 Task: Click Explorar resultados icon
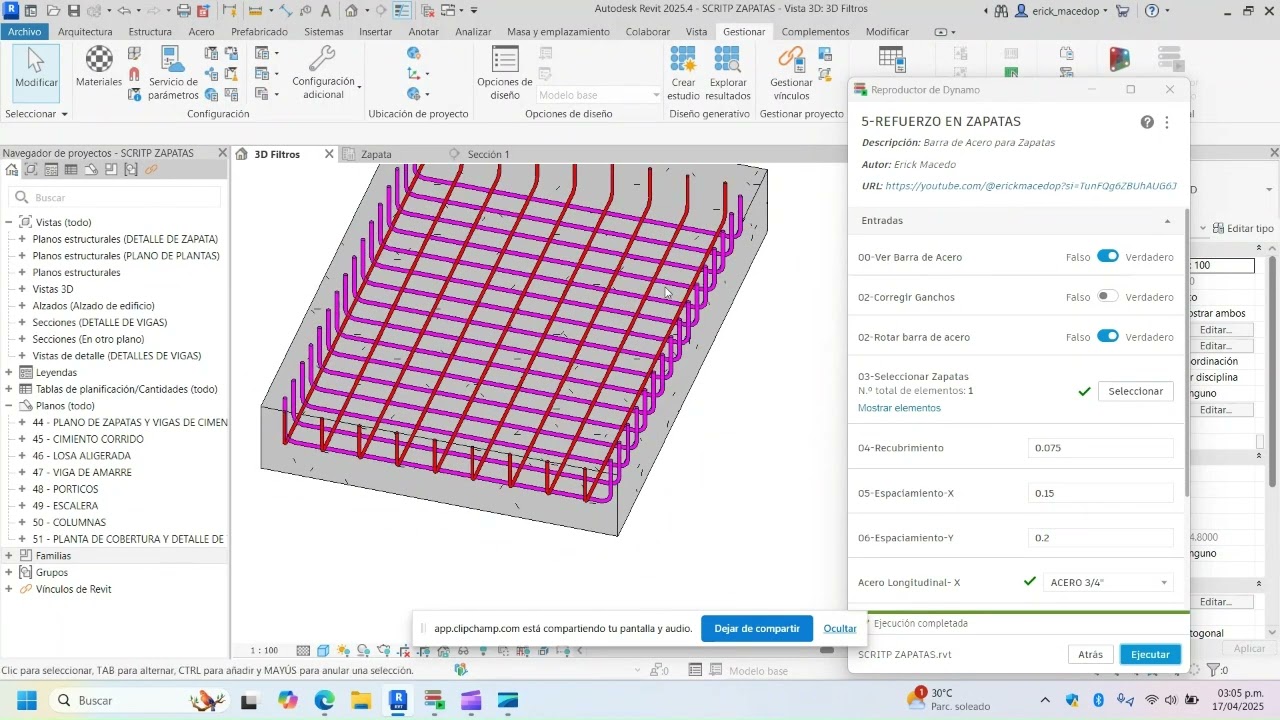728,73
